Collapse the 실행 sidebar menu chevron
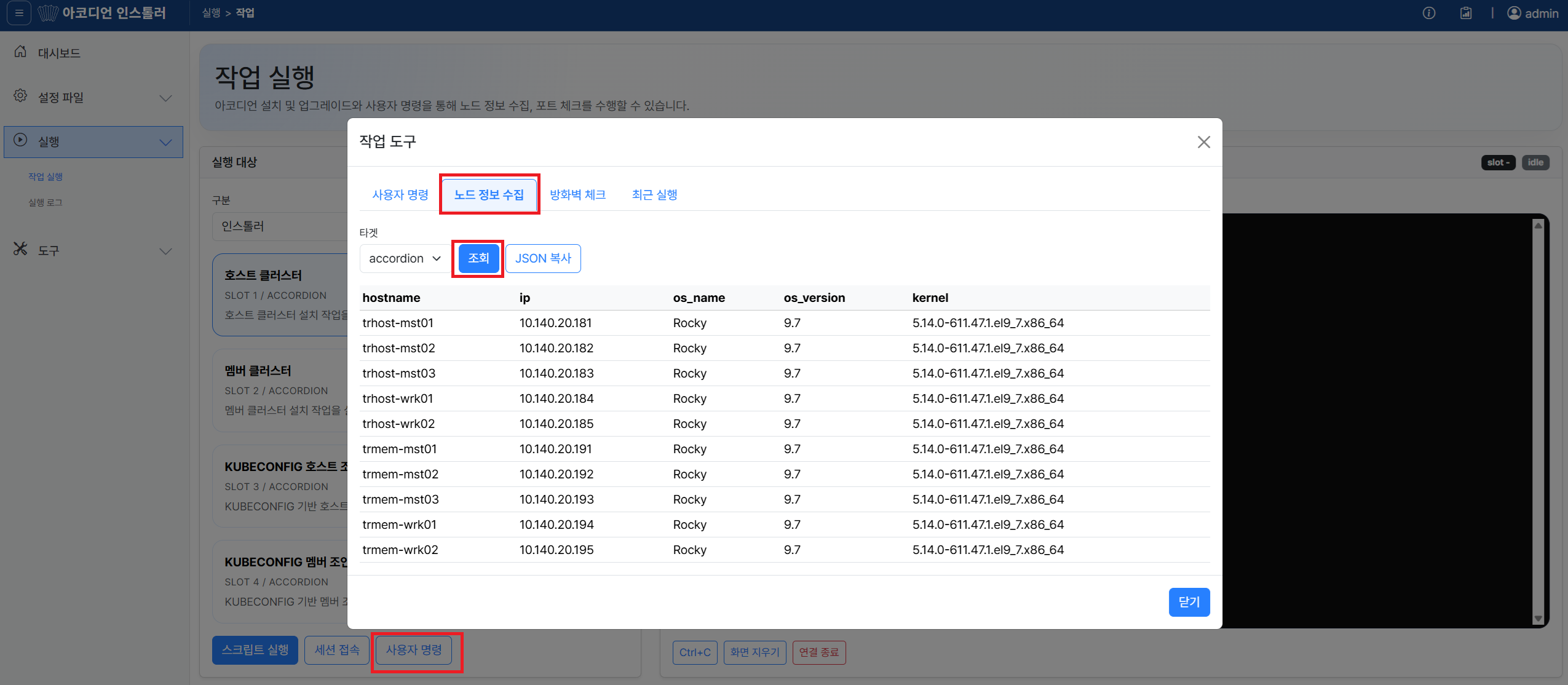The image size is (1568, 685). click(x=165, y=142)
